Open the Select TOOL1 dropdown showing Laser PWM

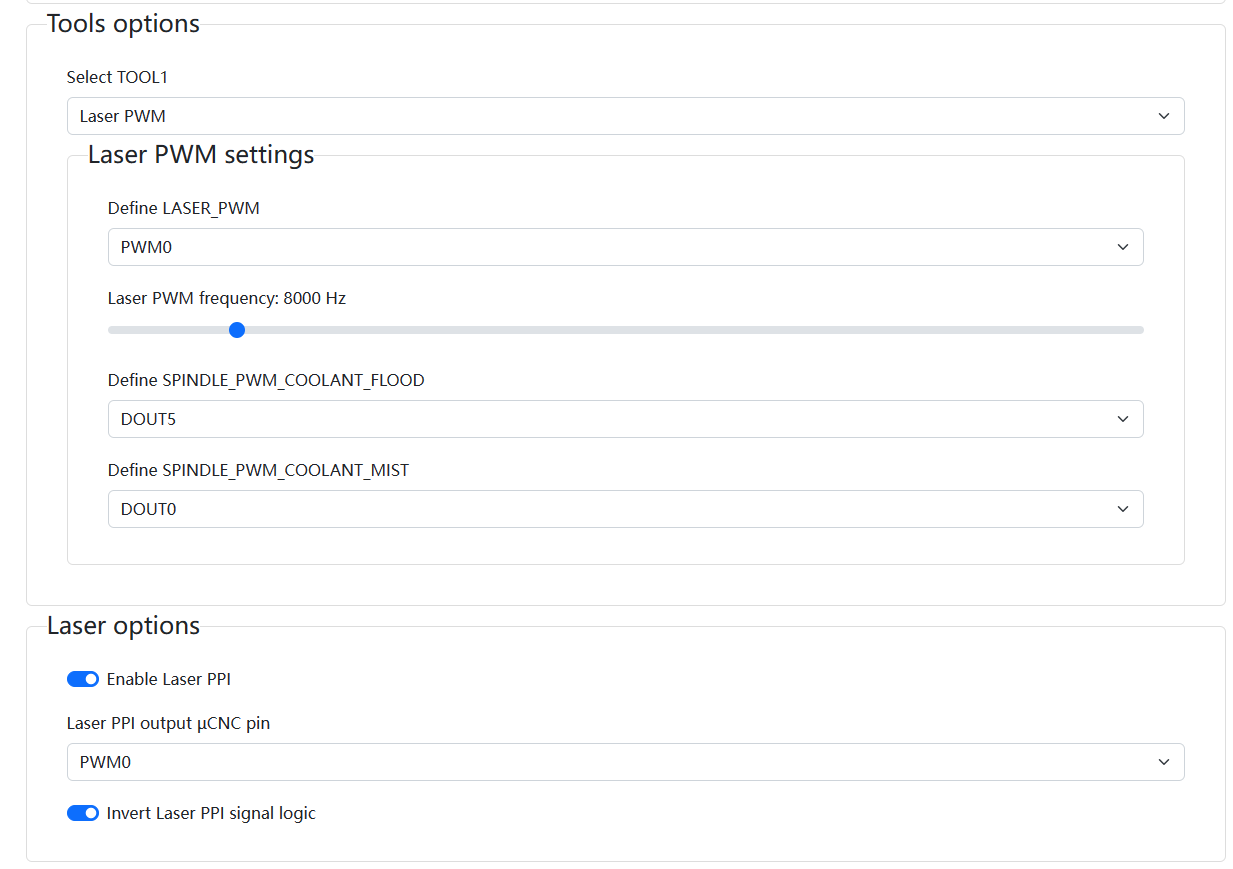click(x=625, y=116)
